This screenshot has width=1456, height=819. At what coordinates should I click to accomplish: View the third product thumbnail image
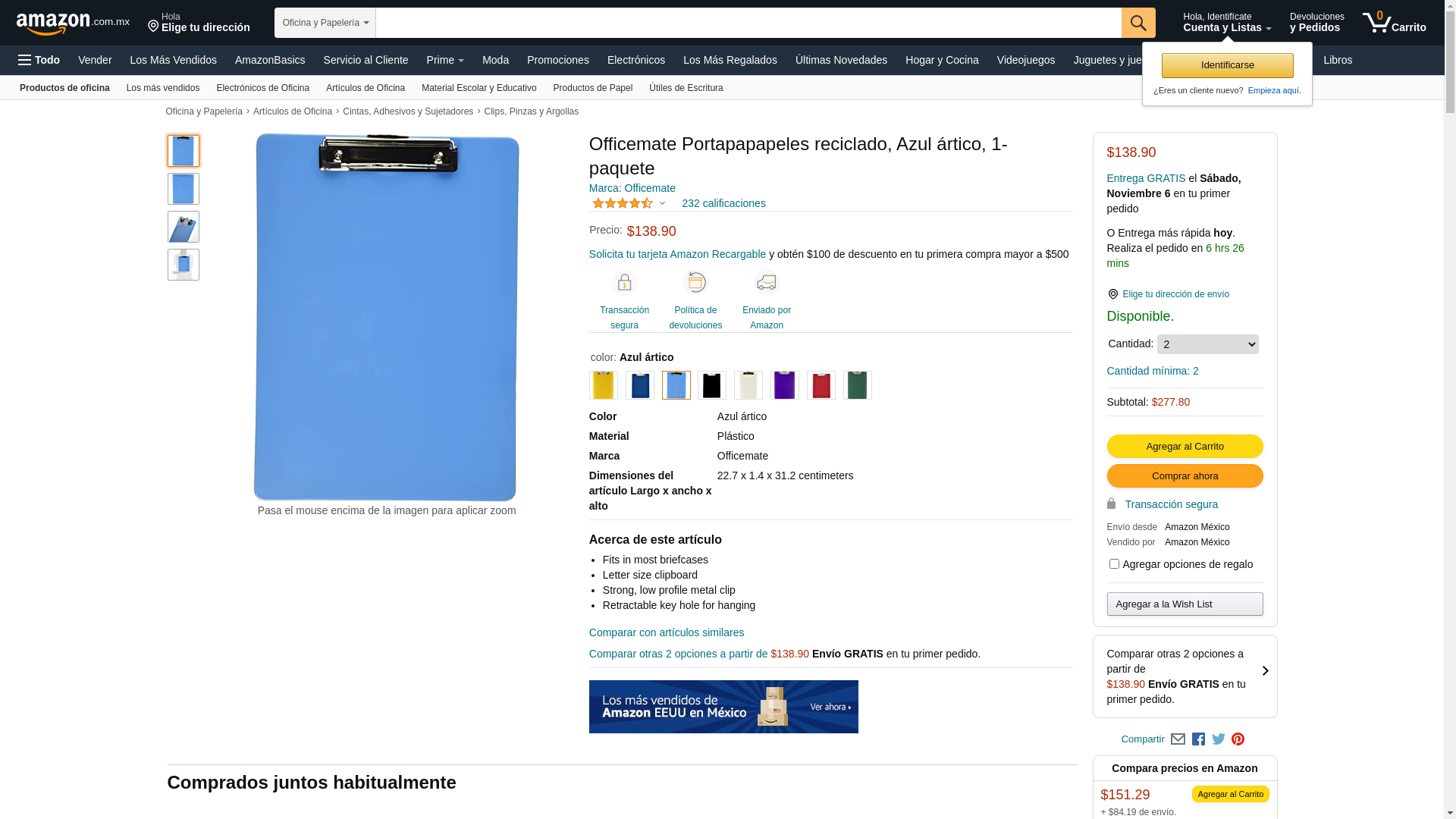(184, 227)
